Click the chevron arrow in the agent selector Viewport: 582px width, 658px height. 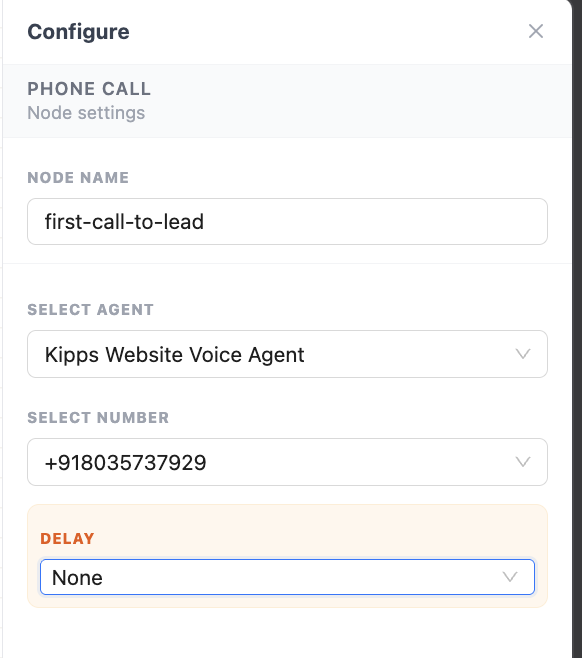(x=523, y=354)
